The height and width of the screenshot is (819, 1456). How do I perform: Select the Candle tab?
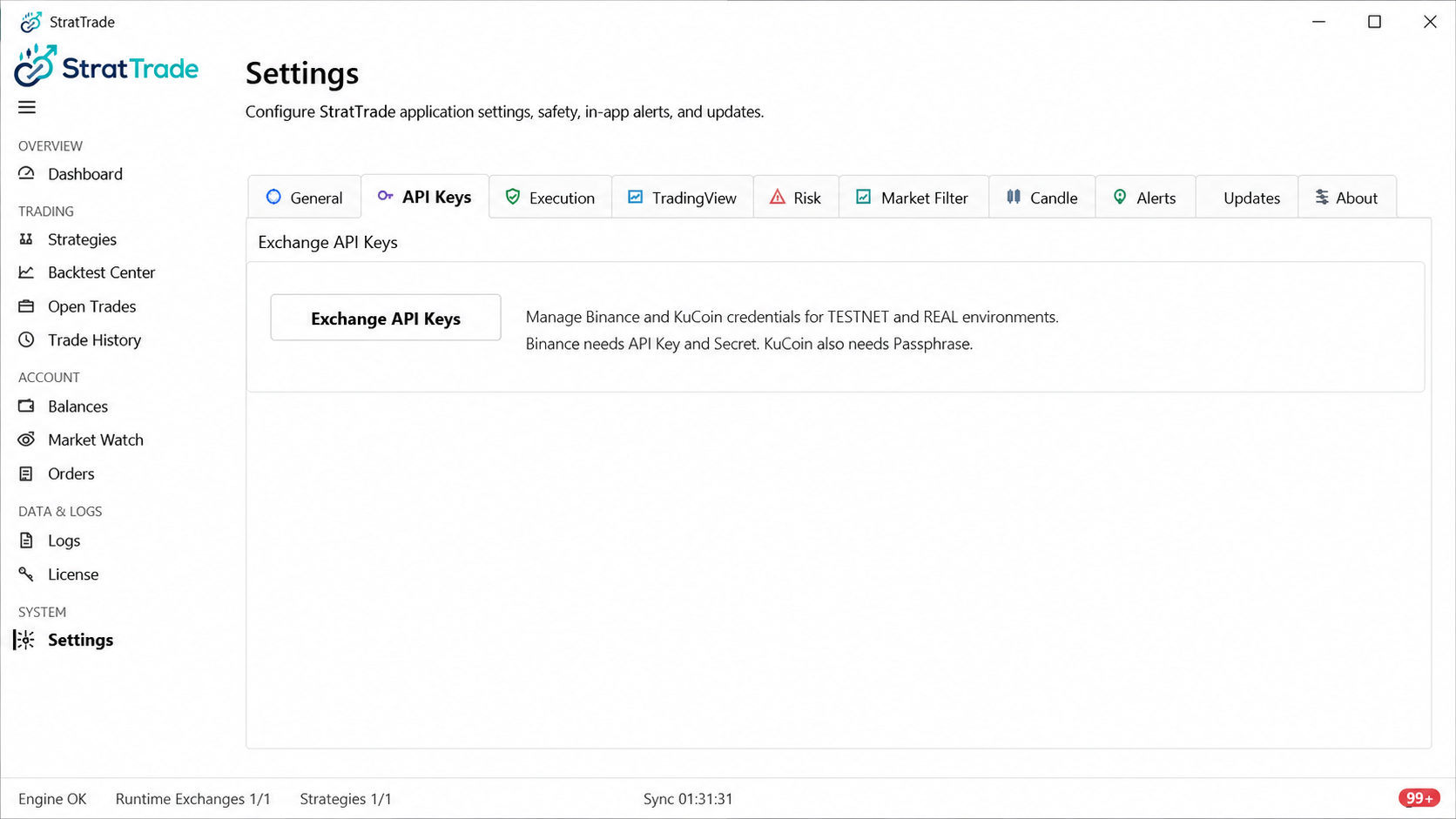[1041, 198]
